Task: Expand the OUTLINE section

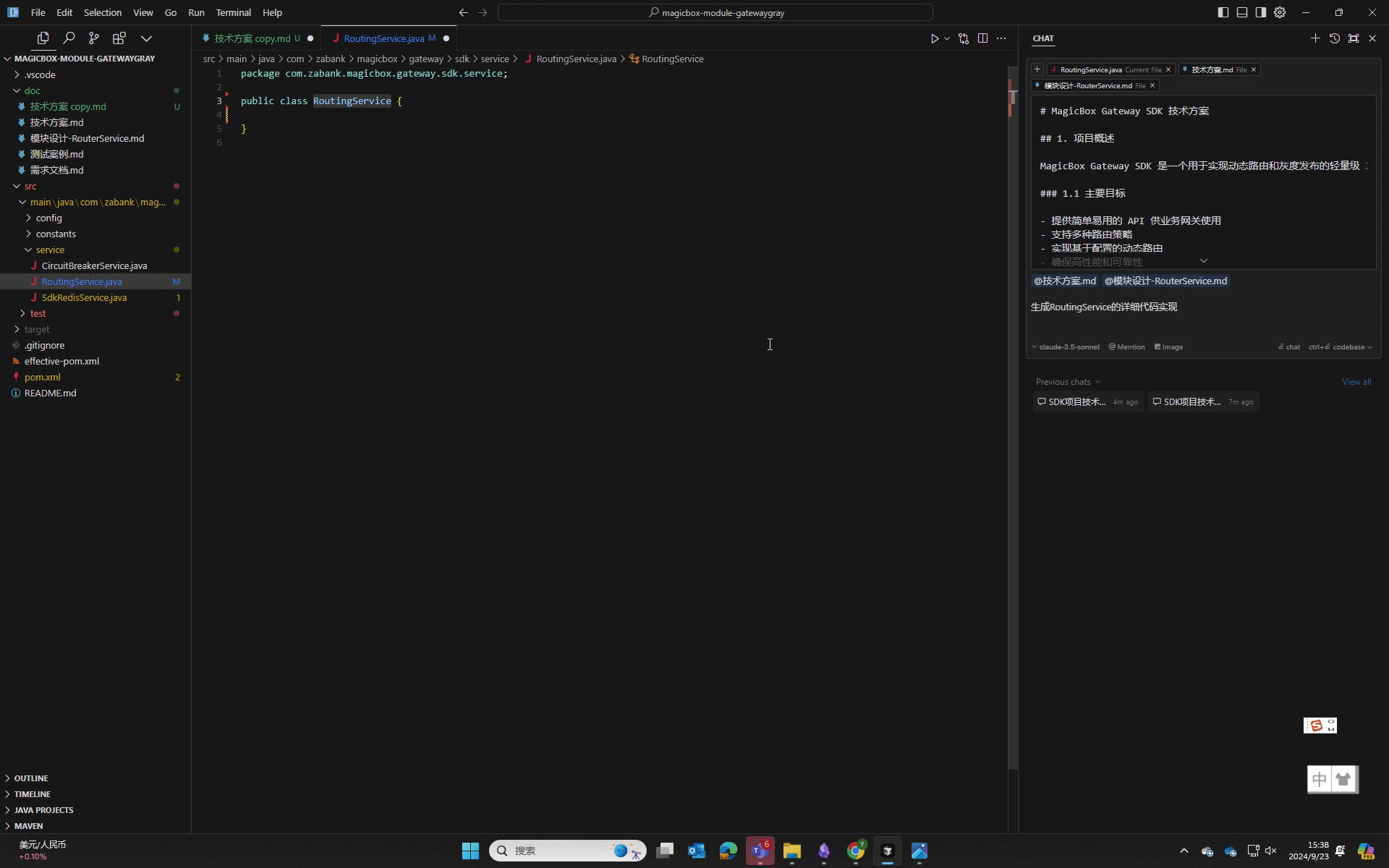Action: 31,778
